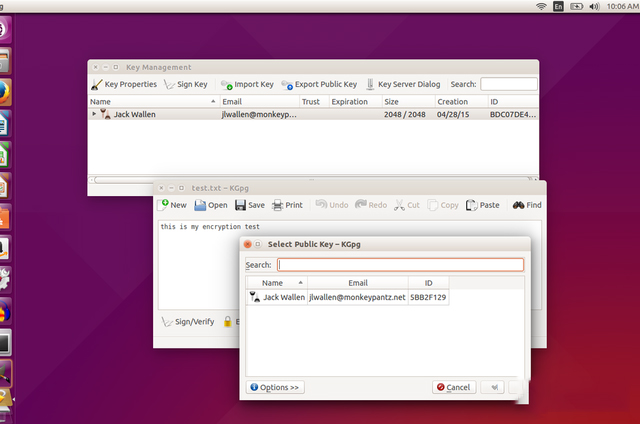
Task: Open the sound volume indicator
Action: click(x=594, y=6)
